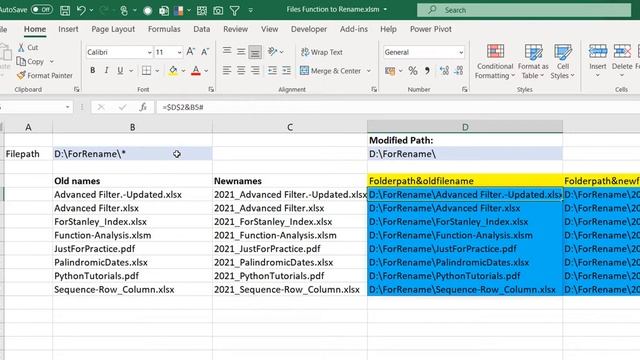Apply the yellow Fill Color
Screen dimensions: 640x360
pyautogui.click(x=173, y=71)
